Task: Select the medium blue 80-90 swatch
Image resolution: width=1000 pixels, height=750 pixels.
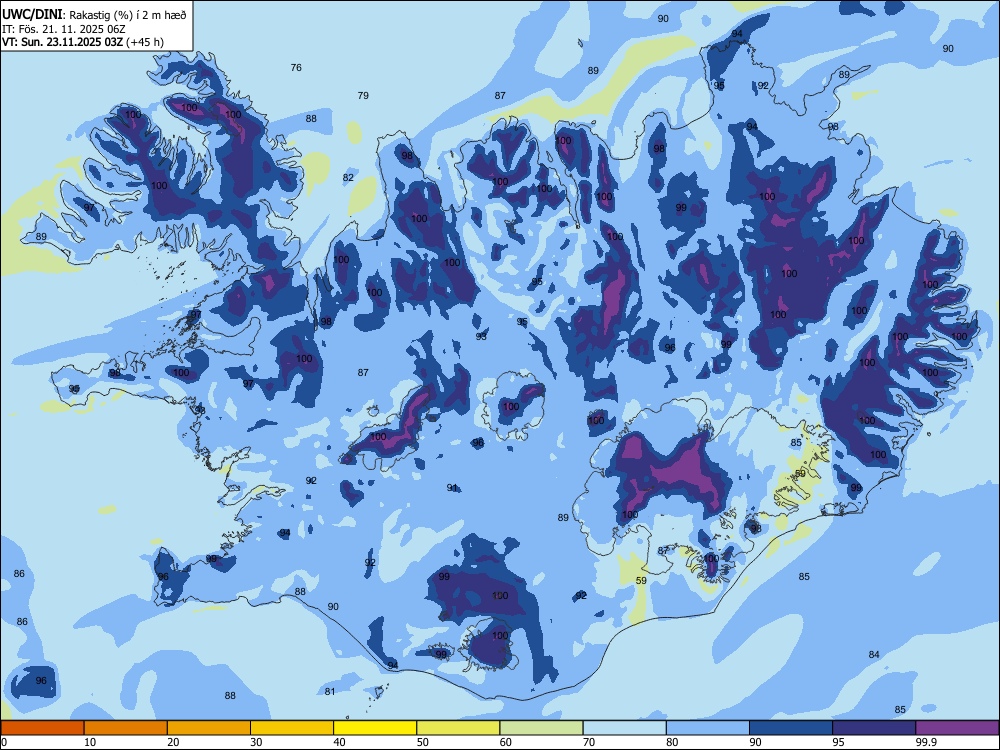Action: [x=708, y=728]
